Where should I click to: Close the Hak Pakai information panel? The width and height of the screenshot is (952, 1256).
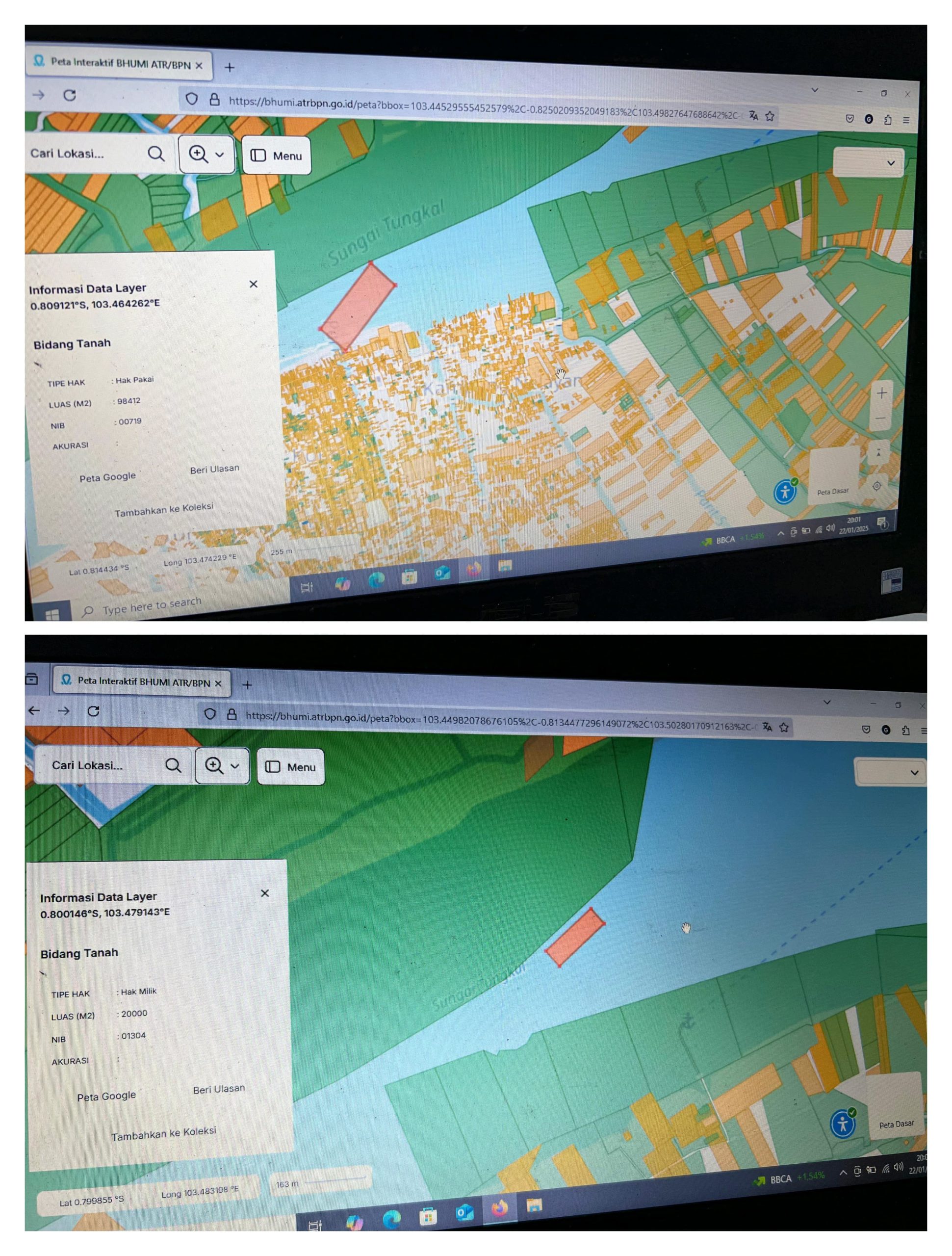click(253, 284)
